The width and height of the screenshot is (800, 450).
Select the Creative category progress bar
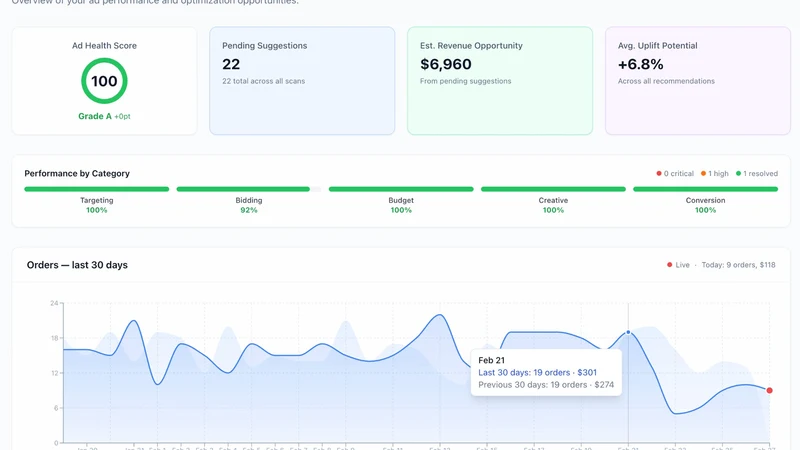click(x=553, y=189)
